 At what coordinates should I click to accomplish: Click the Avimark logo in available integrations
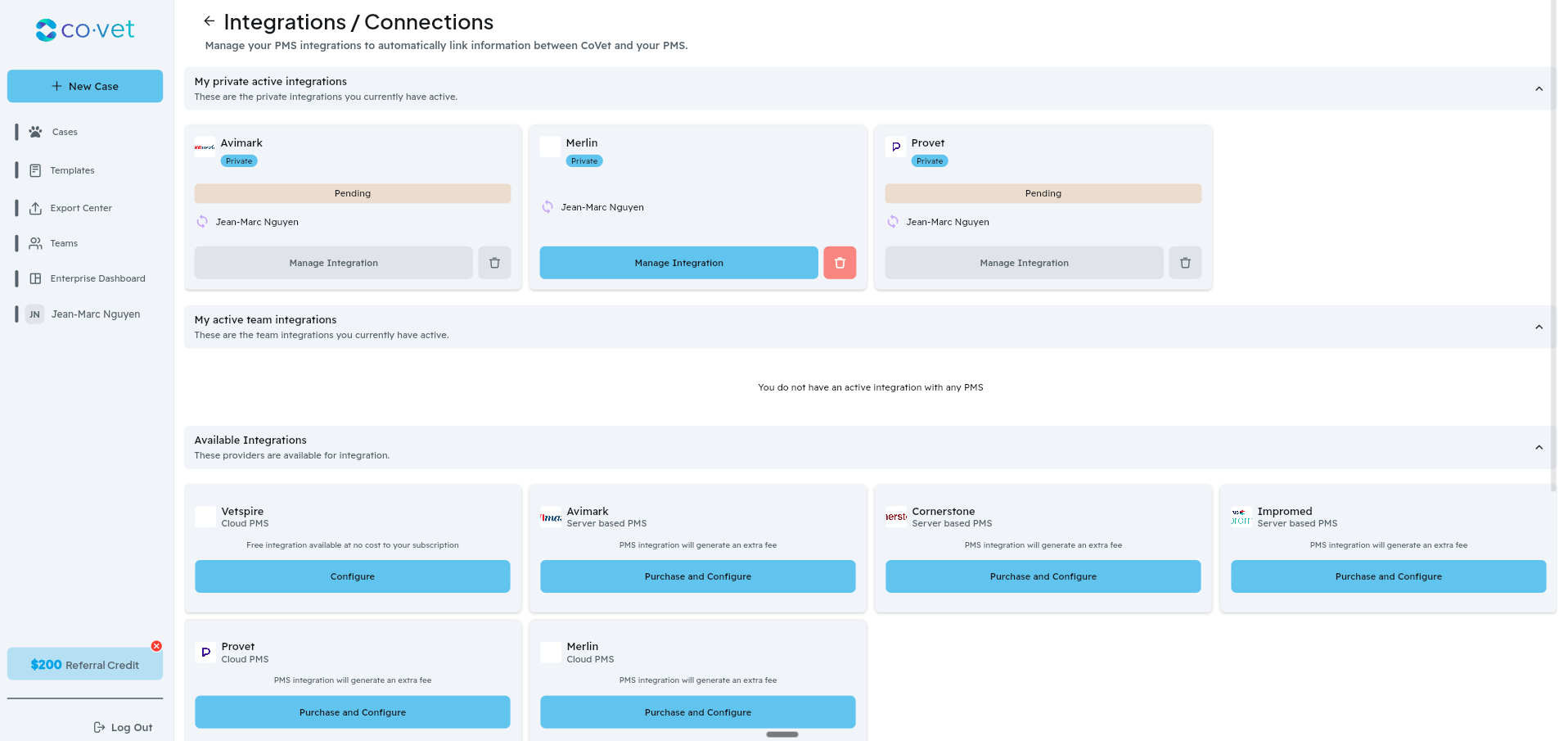(551, 517)
